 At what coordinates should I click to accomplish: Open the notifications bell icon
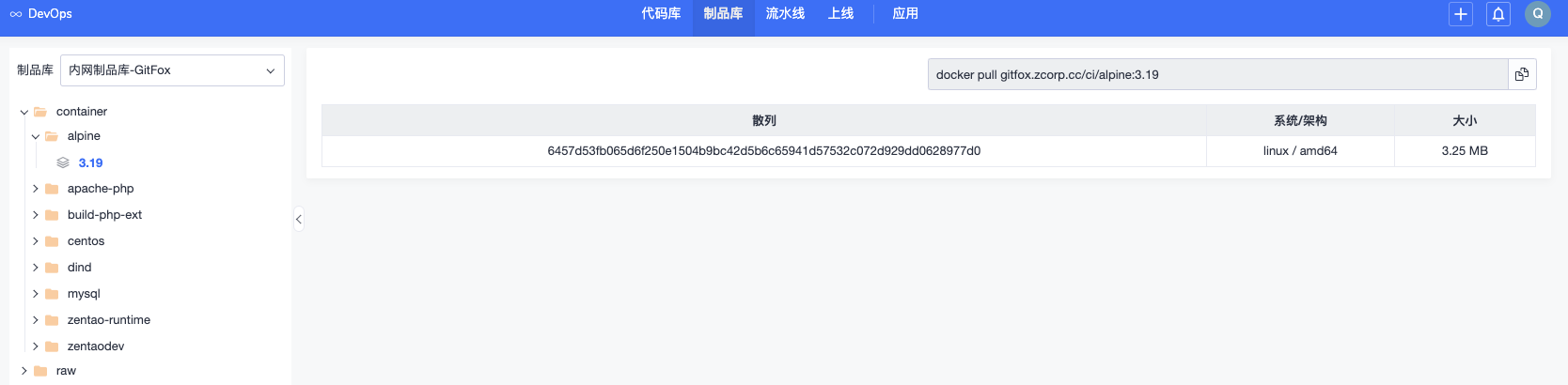[x=1498, y=14]
